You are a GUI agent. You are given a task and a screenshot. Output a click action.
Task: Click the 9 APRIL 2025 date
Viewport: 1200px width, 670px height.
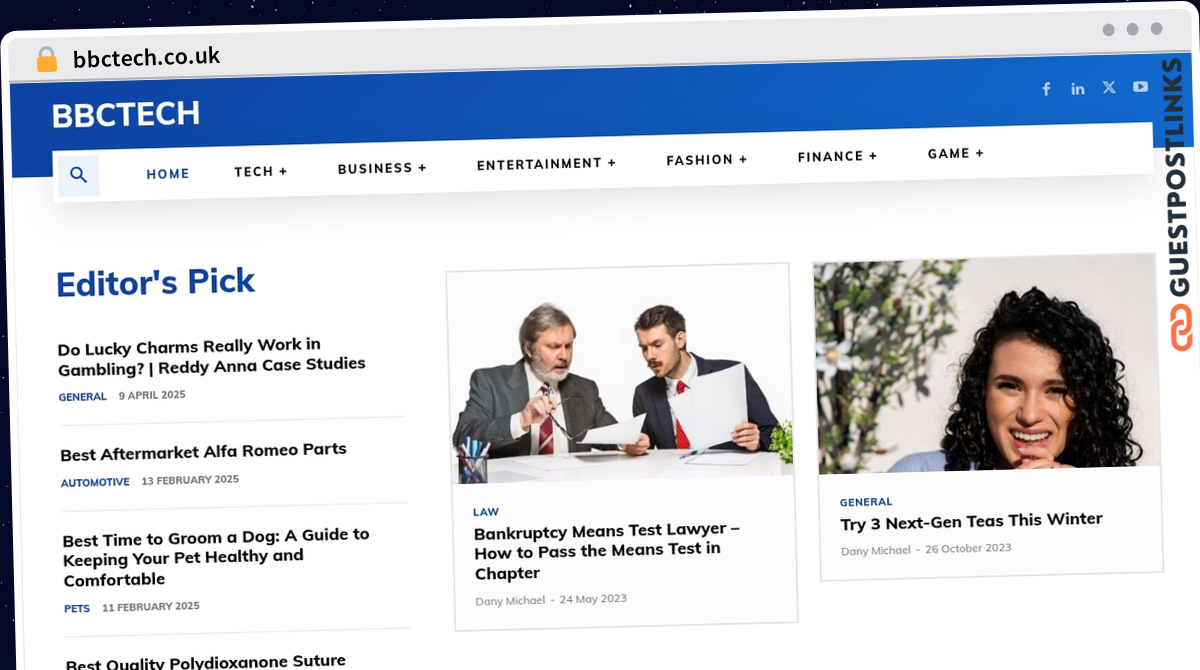[x=152, y=395]
